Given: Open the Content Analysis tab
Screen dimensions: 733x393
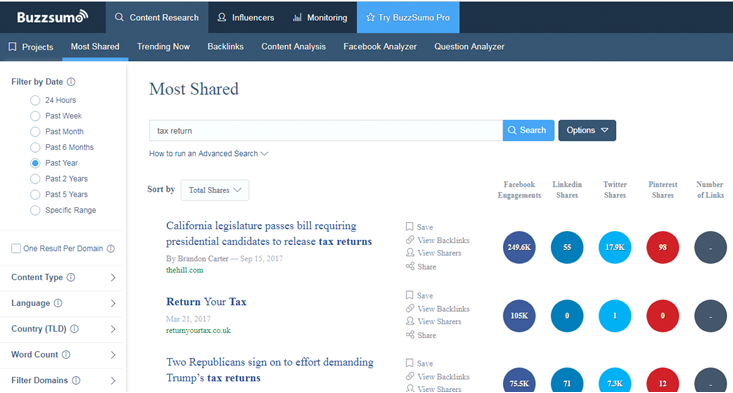Looking at the screenshot, I should [294, 46].
